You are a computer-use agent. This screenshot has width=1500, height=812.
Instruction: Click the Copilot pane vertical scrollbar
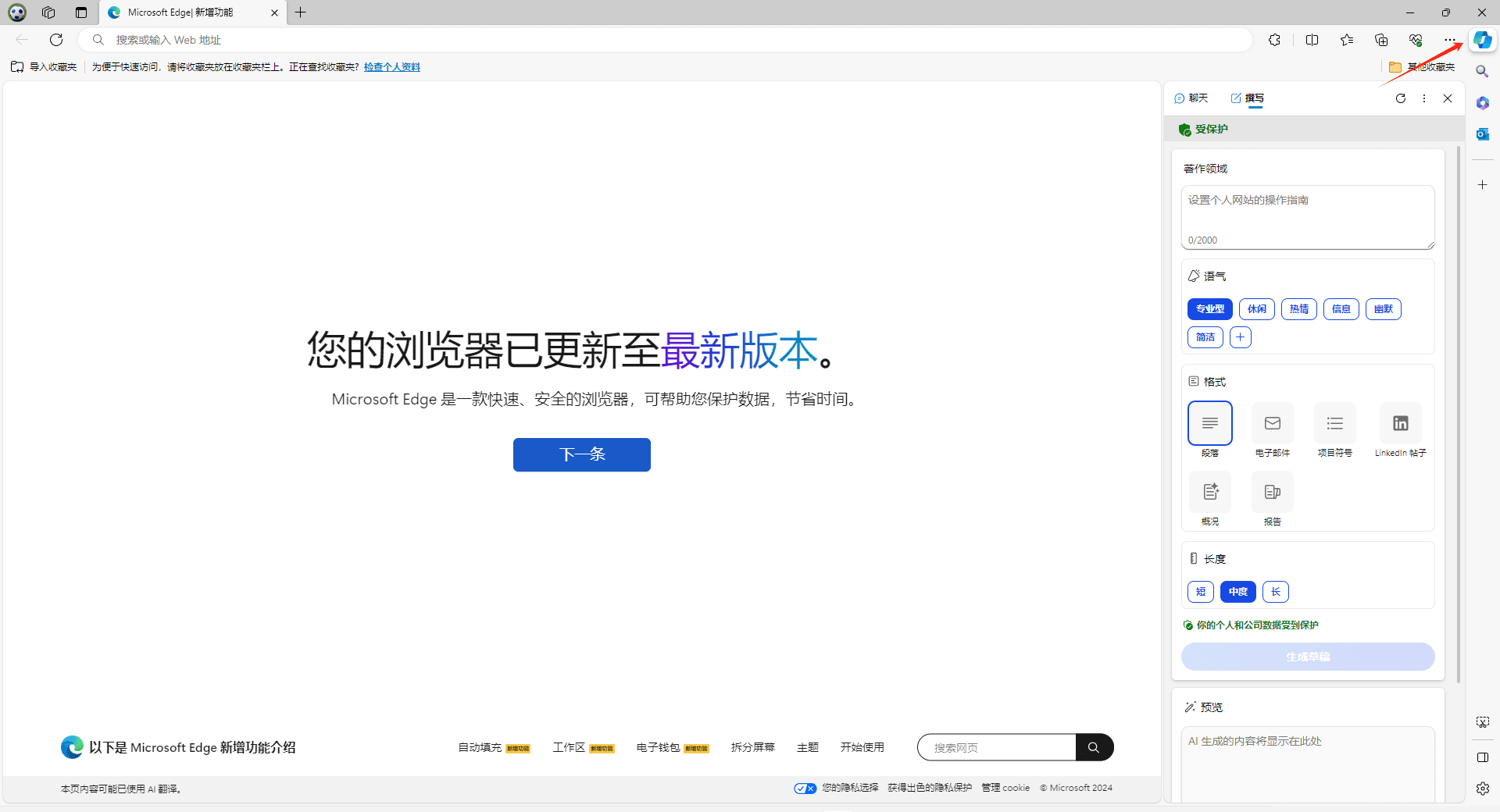1459,414
